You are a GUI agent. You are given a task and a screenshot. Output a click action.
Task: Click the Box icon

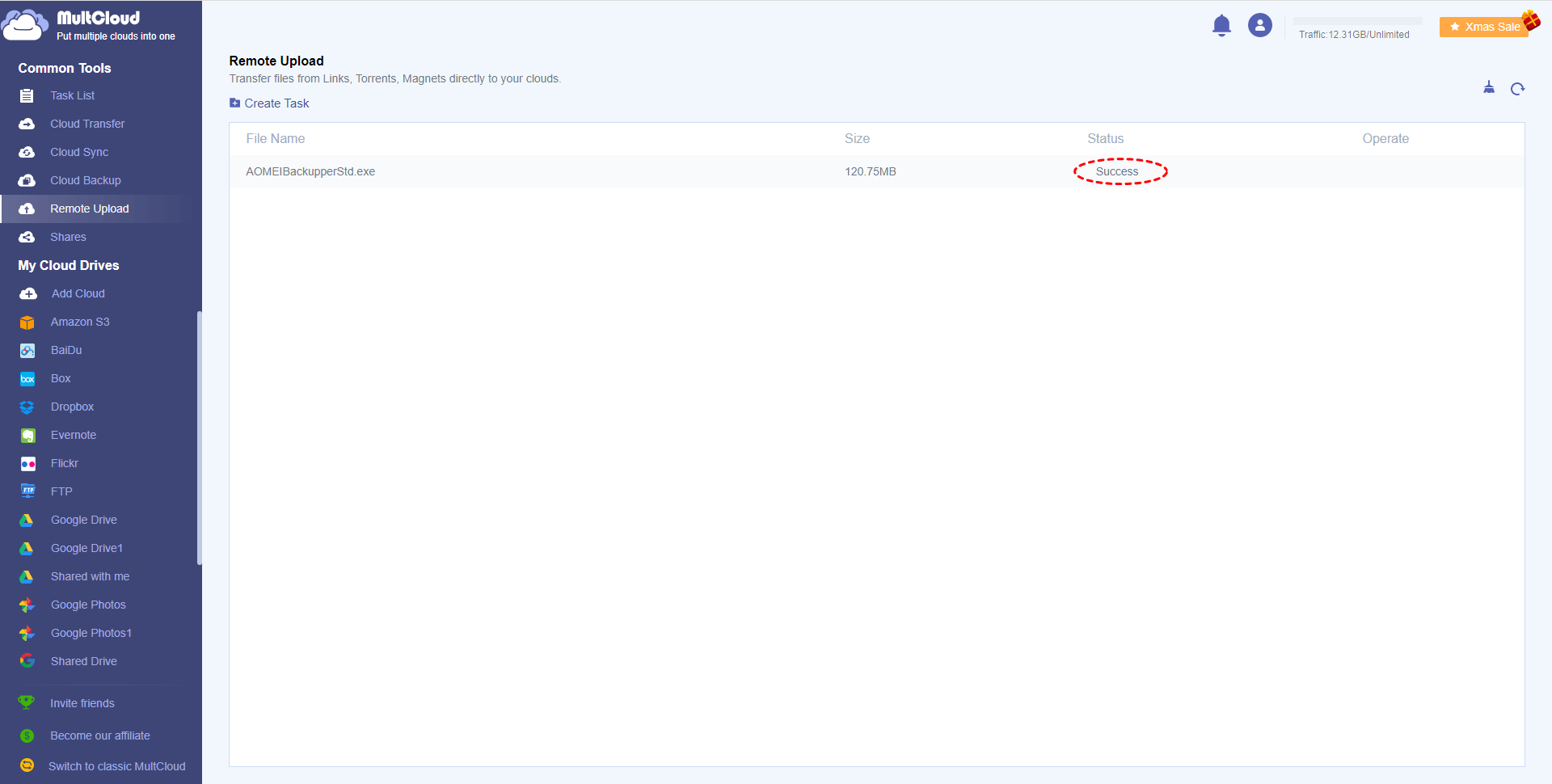pos(27,379)
